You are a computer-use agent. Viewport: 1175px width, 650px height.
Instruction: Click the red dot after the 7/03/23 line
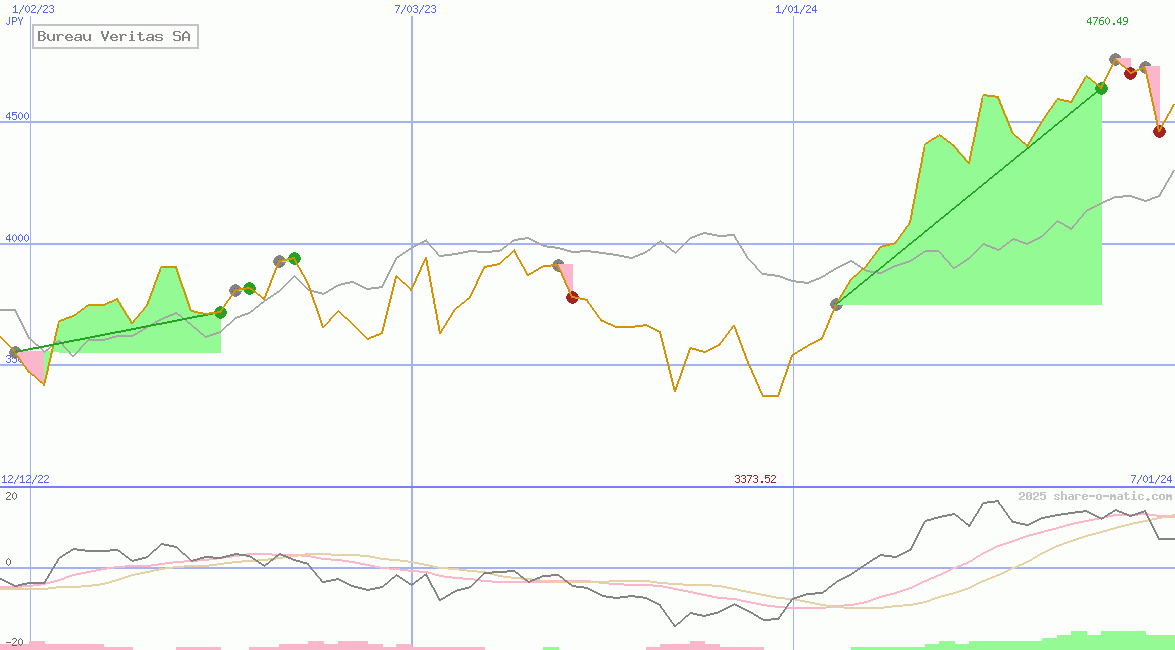coord(572,297)
